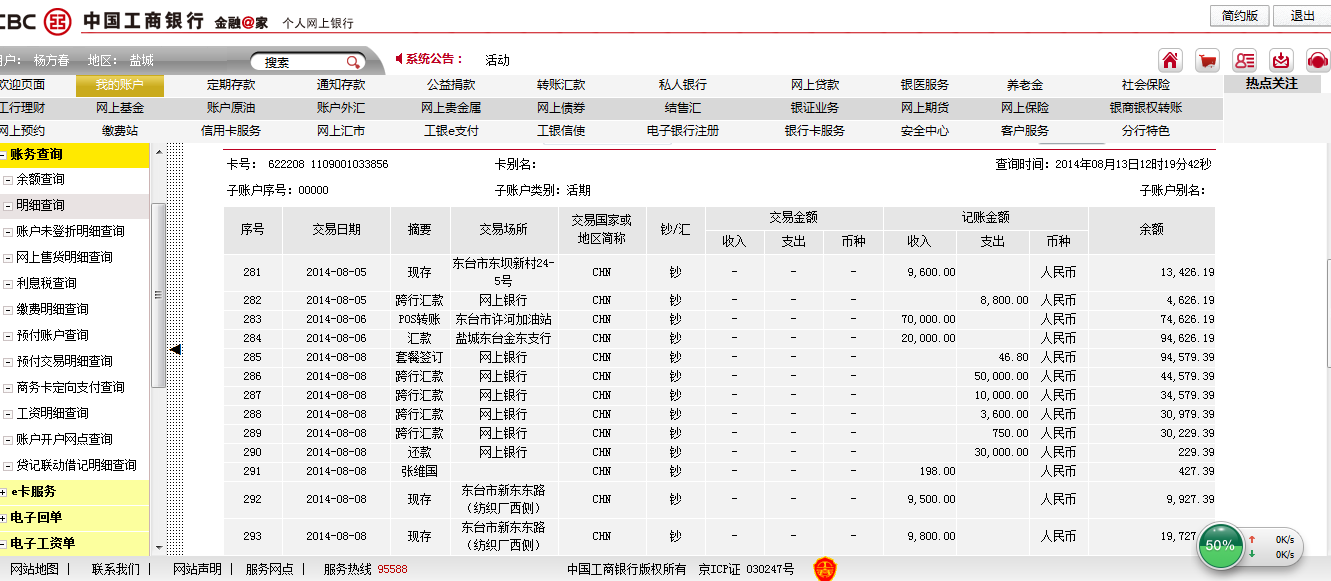Screen dimensions: 1331x581
Task: Click the headset customer service icon
Action: (1318, 60)
